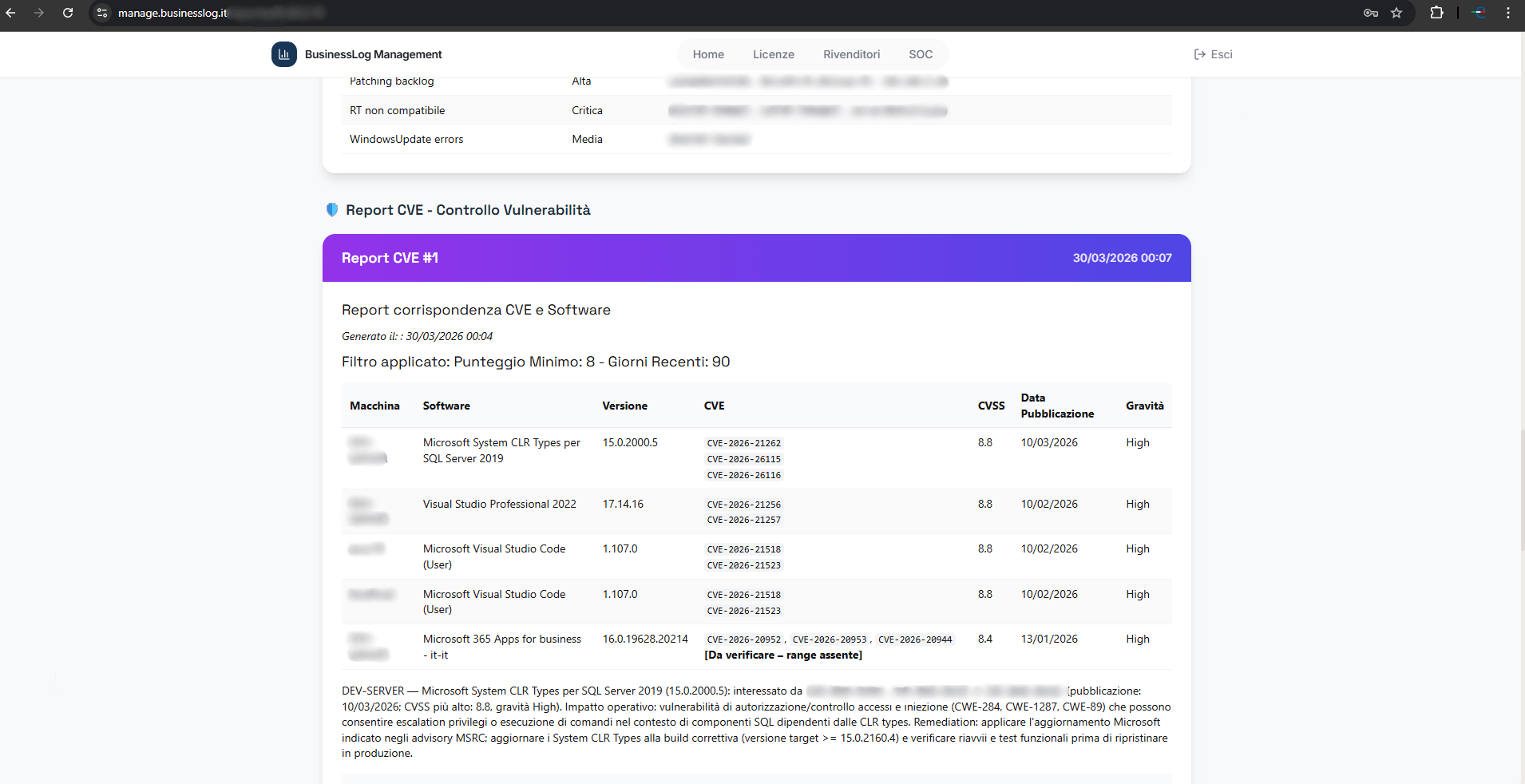Open site information icon in the address bar
The image size is (1525, 784).
tap(101, 13)
